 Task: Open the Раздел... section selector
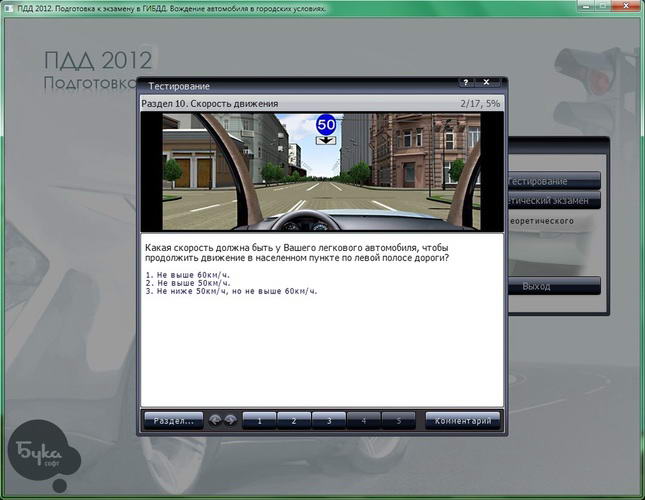(x=174, y=421)
